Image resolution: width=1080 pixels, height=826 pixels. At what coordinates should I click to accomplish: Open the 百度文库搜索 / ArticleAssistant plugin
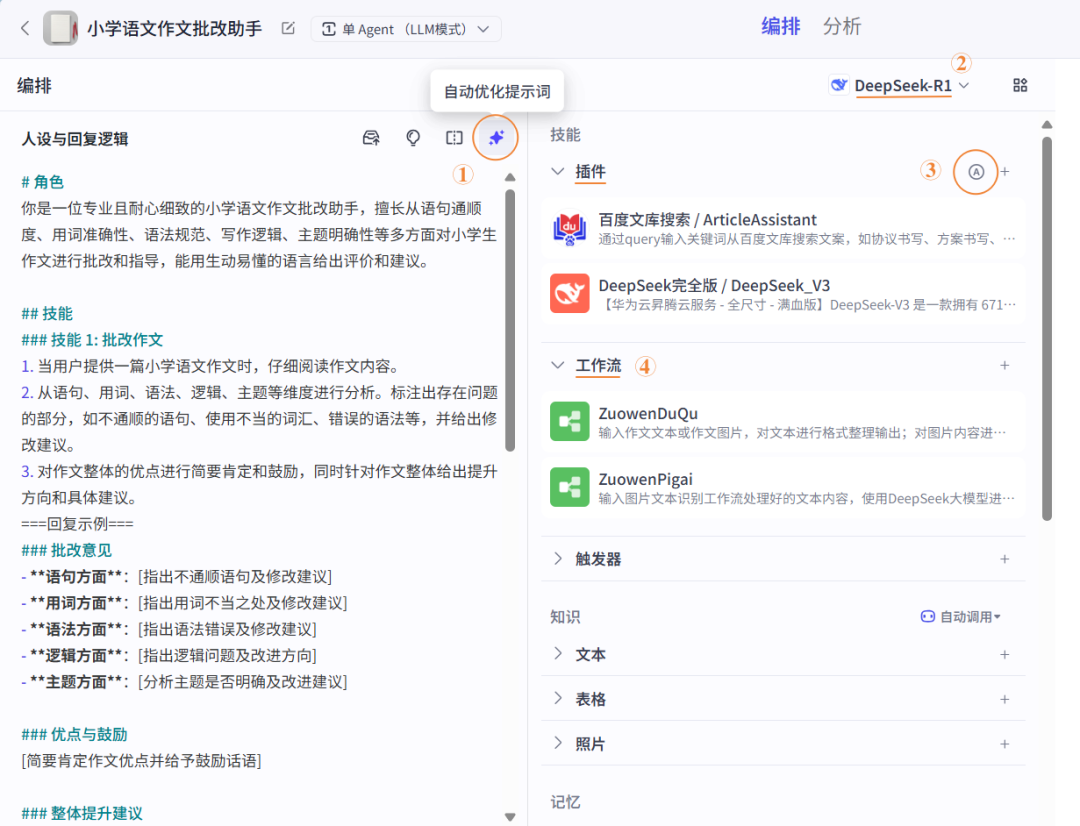point(783,229)
